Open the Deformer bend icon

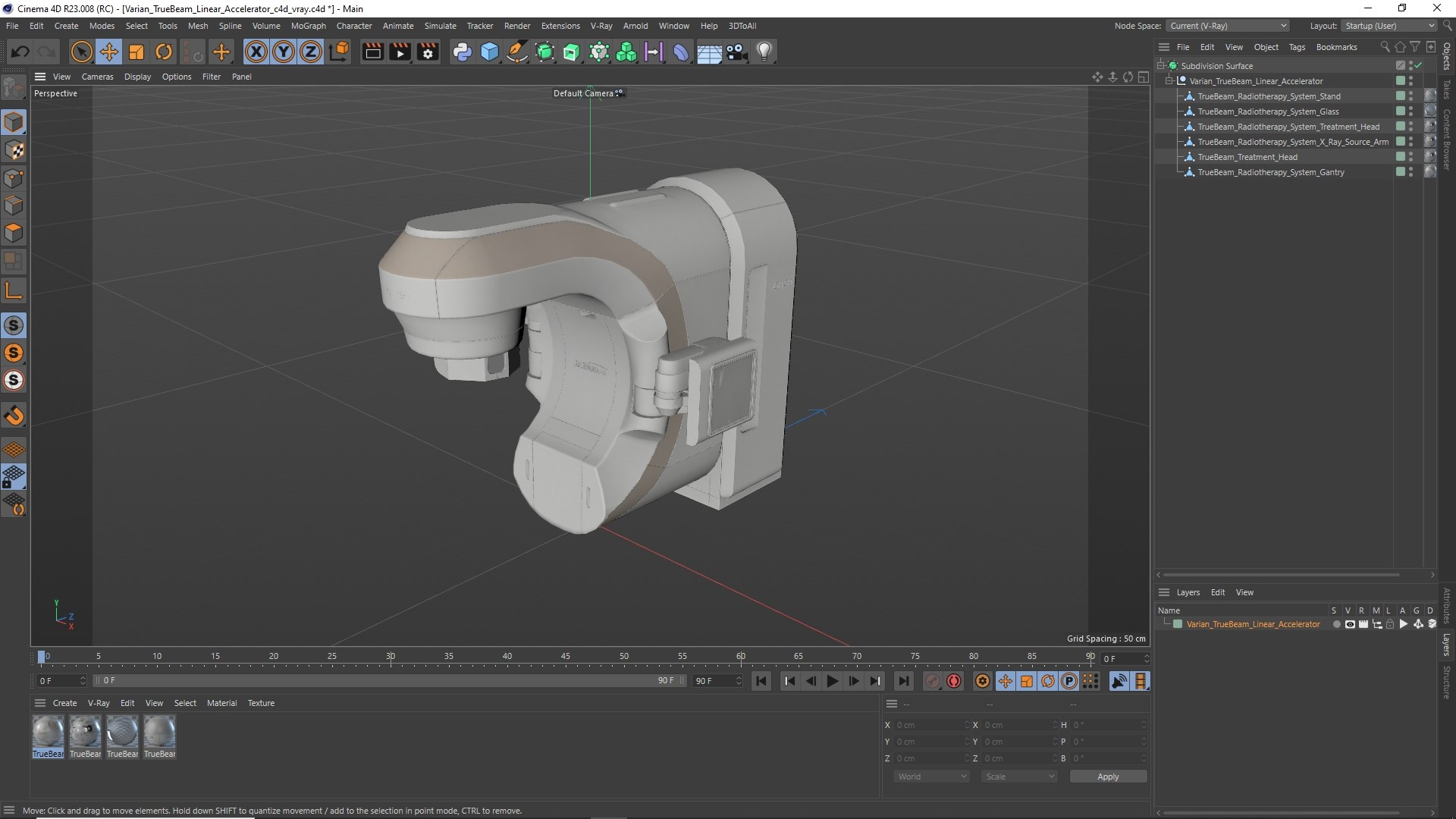tap(681, 52)
